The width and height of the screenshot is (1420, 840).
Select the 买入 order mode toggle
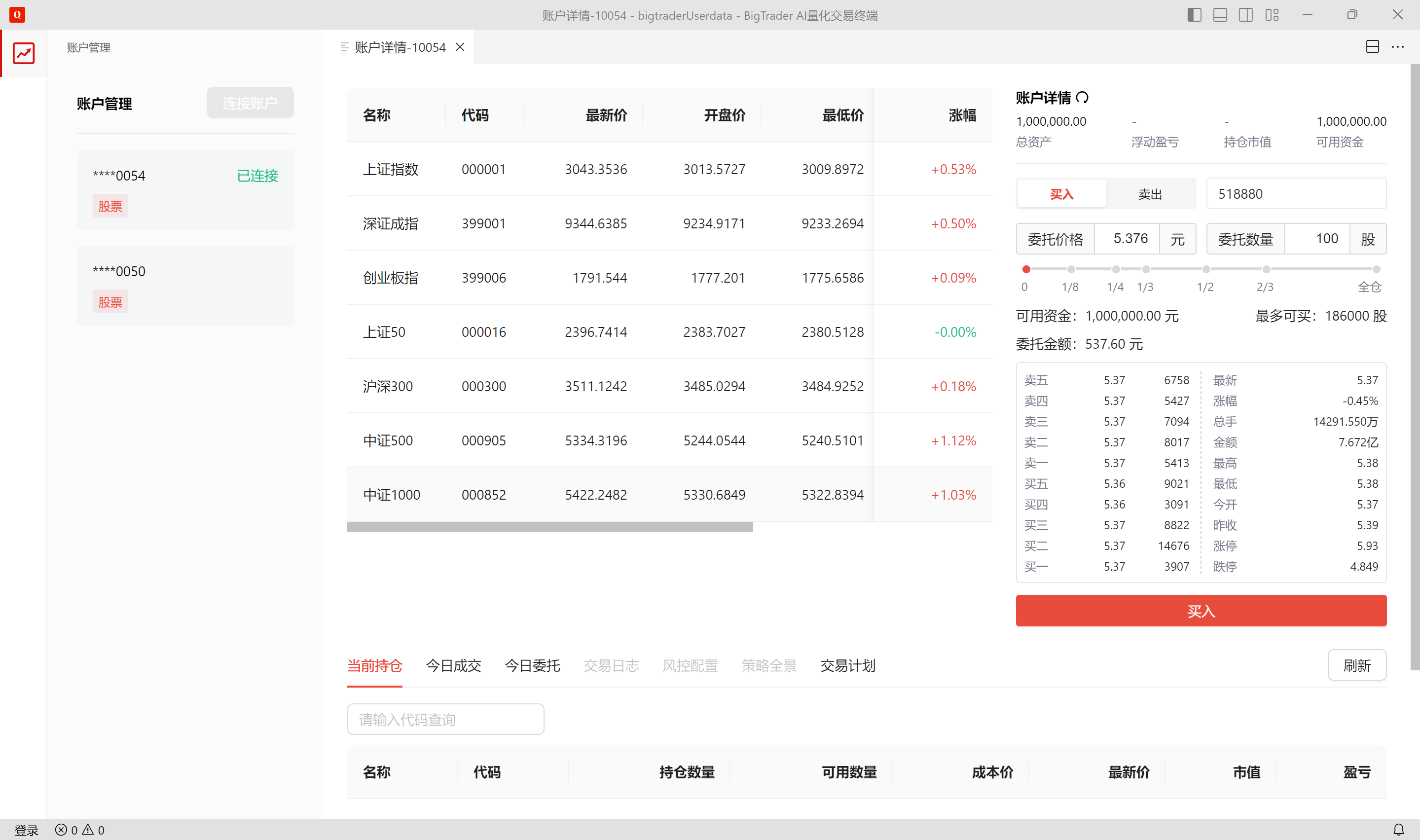1061,194
